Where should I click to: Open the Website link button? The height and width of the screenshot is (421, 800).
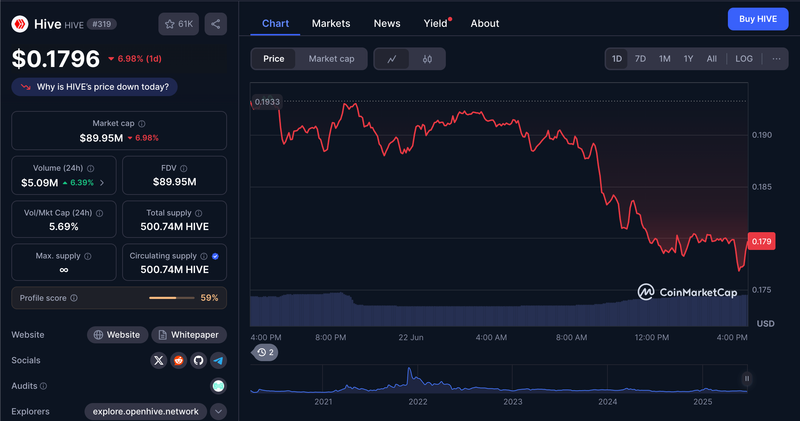(x=117, y=335)
